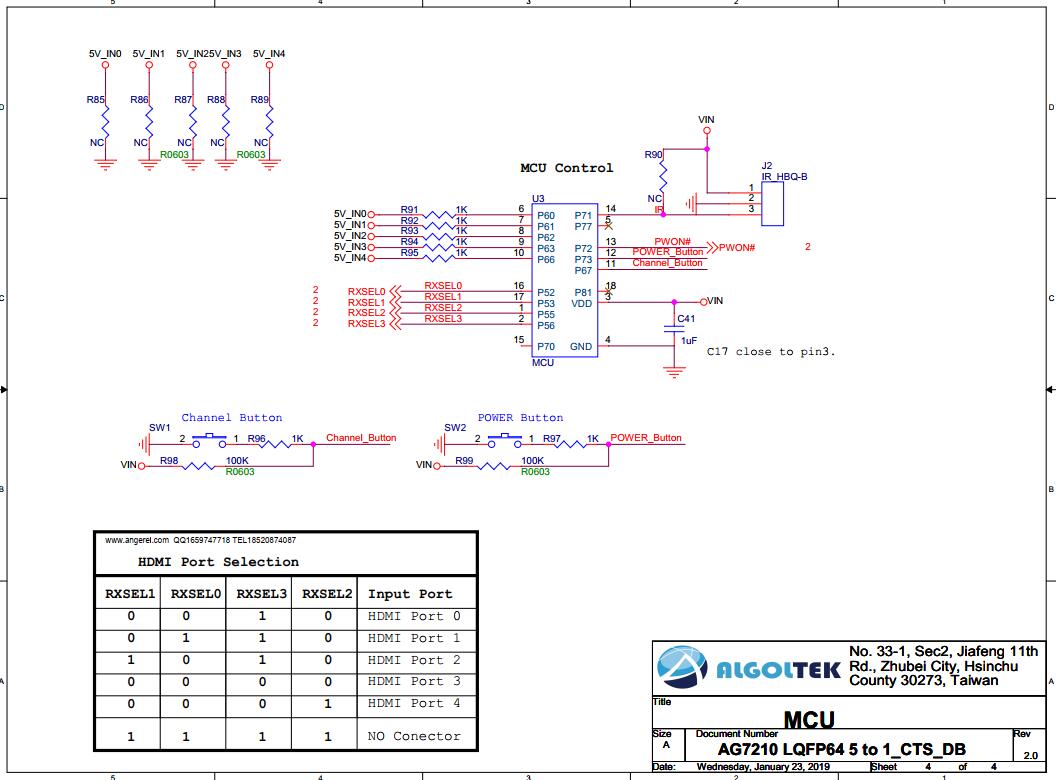Select resistor label R91
The width and height of the screenshot is (1056, 780).
[409, 209]
